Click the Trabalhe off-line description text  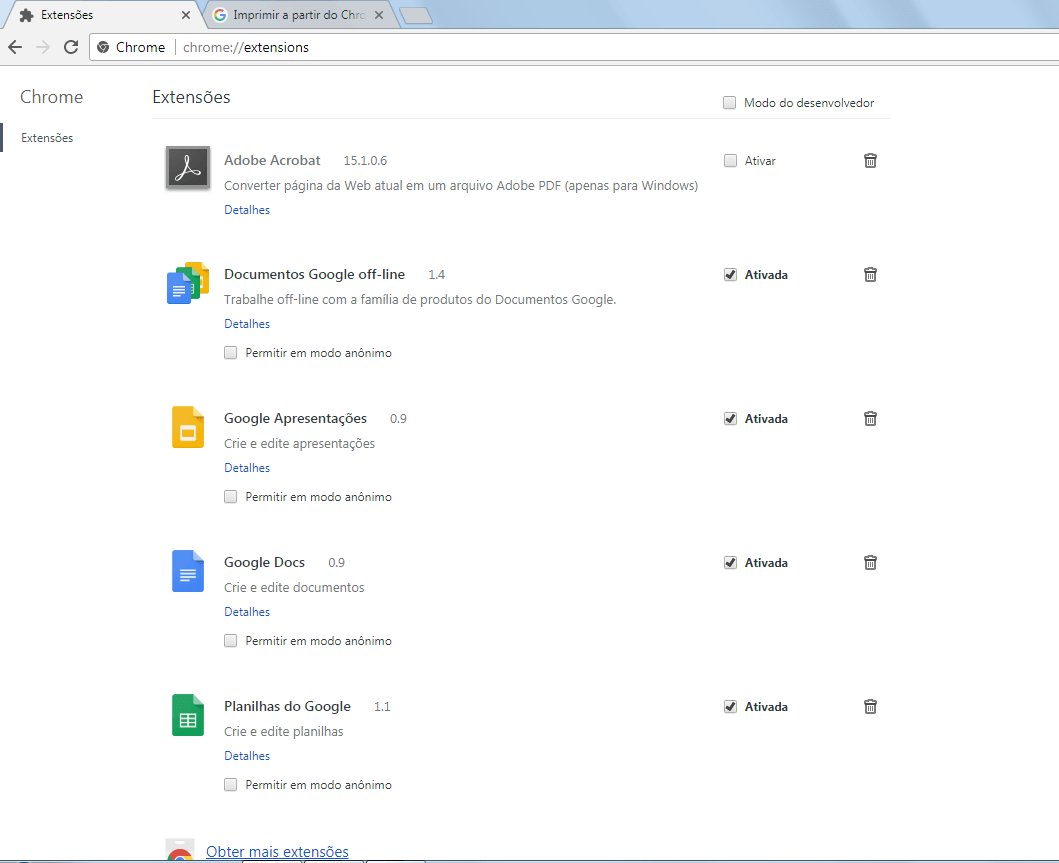coord(420,300)
